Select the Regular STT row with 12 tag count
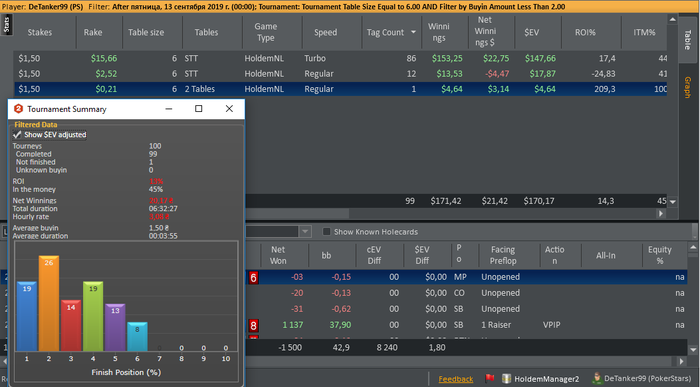Image resolution: width=700 pixels, height=387 pixels. pyautogui.click(x=340, y=74)
